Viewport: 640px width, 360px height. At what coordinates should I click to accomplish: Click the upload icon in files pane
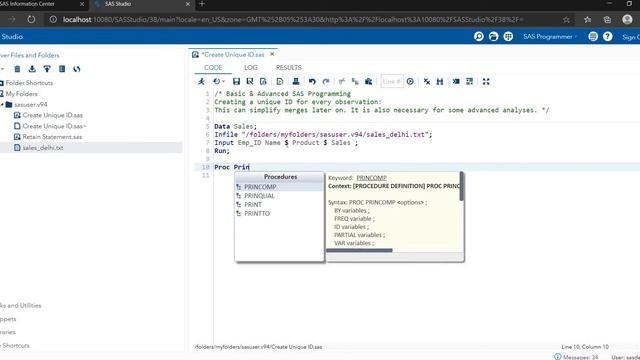click(47, 69)
